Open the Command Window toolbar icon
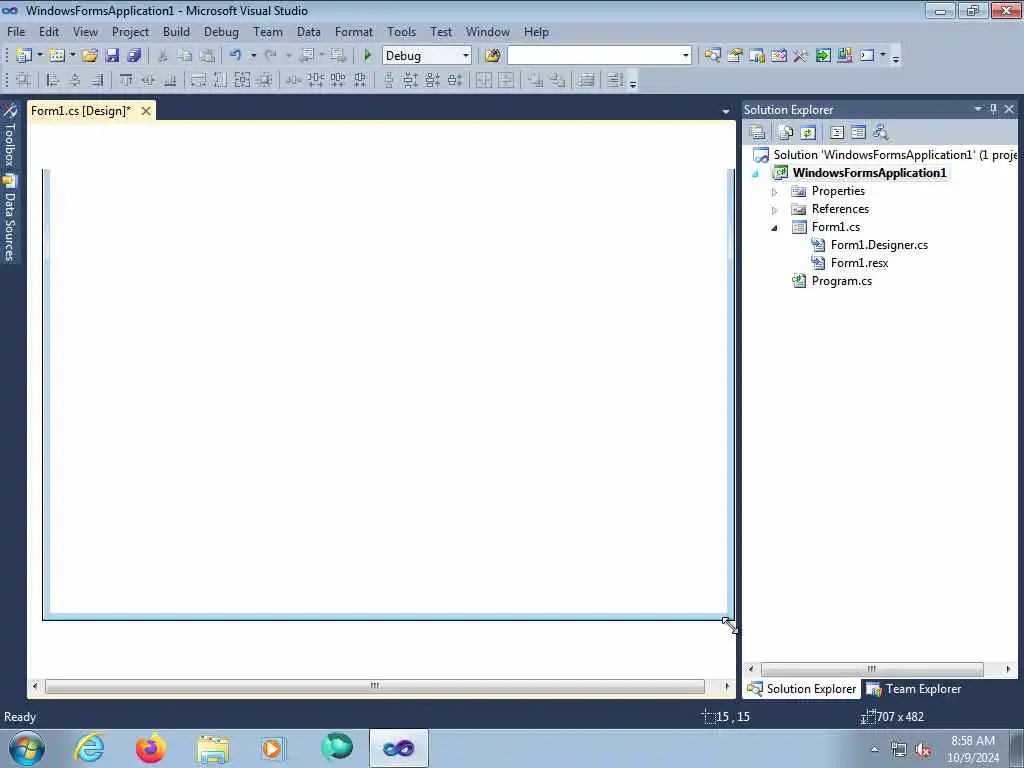Image resolution: width=1024 pixels, height=768 pixels. tap(867, 56)
